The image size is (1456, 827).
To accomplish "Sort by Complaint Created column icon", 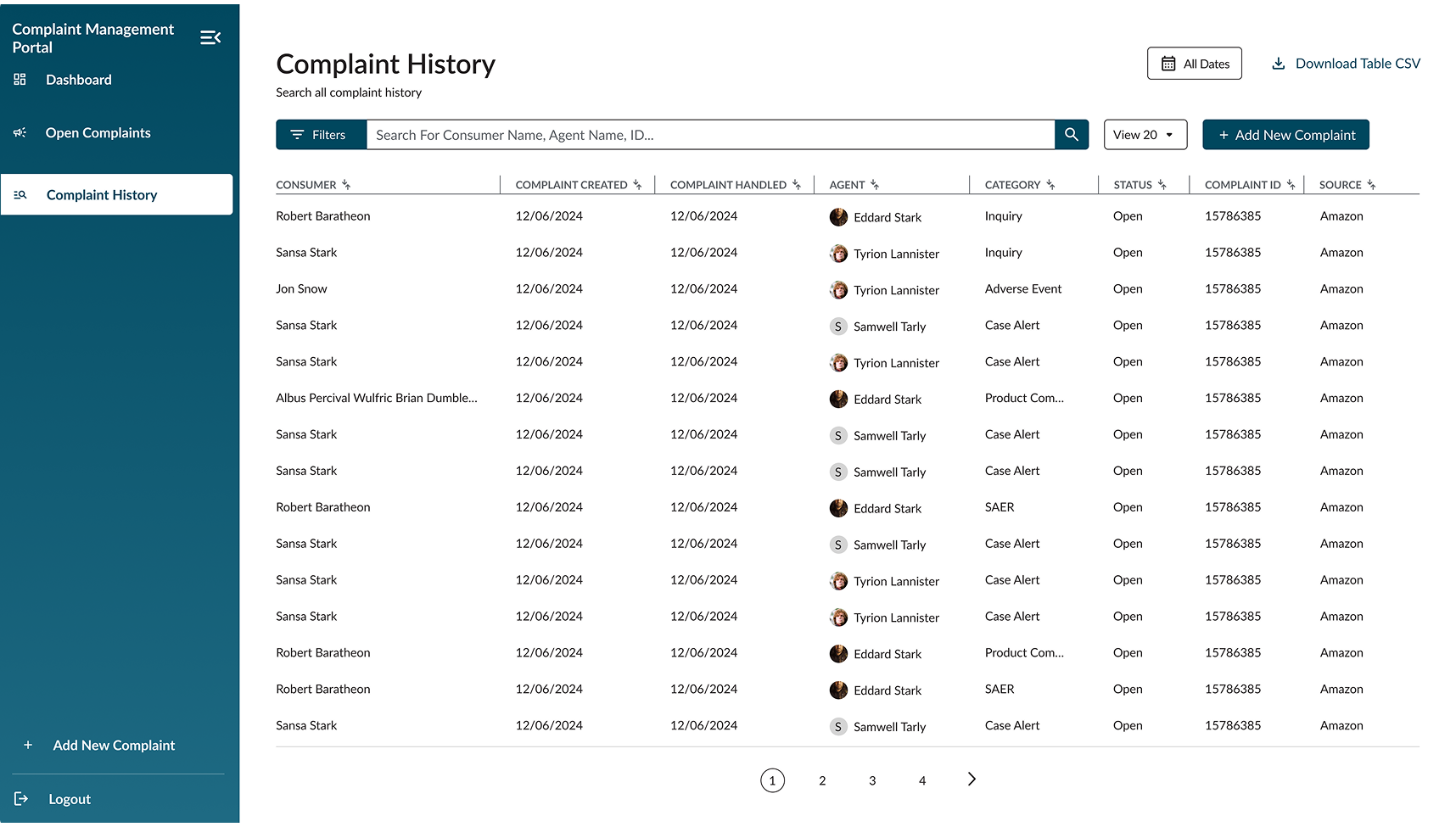I will click(637, 185).
